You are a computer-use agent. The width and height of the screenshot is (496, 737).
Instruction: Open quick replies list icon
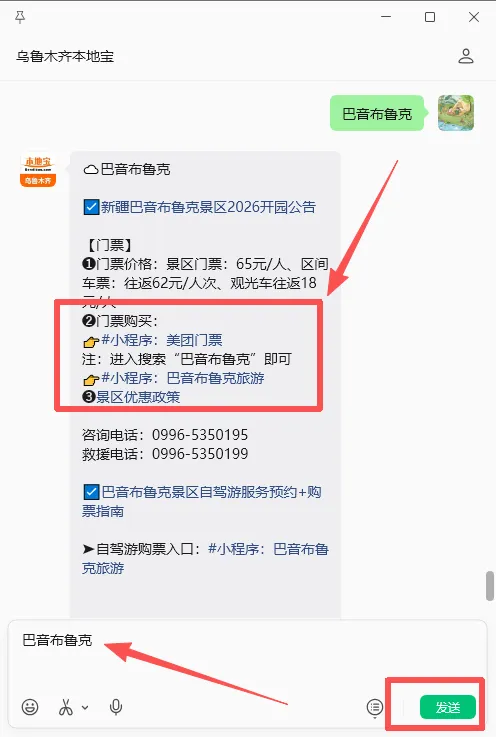(375, 707)
